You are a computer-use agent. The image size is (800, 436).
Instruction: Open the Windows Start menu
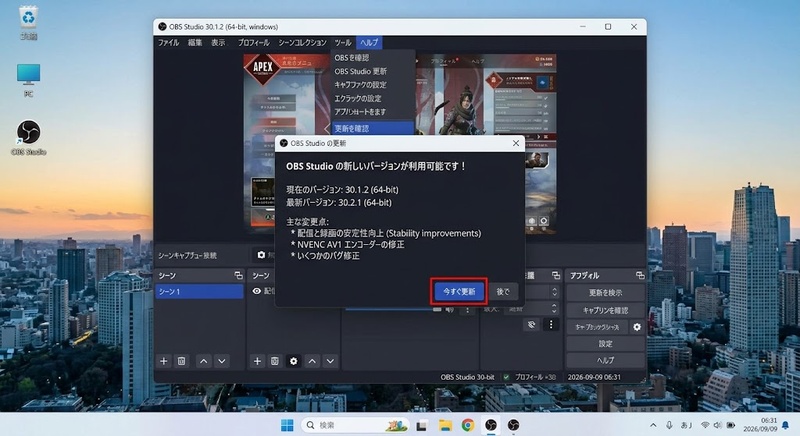click(287, 425)
